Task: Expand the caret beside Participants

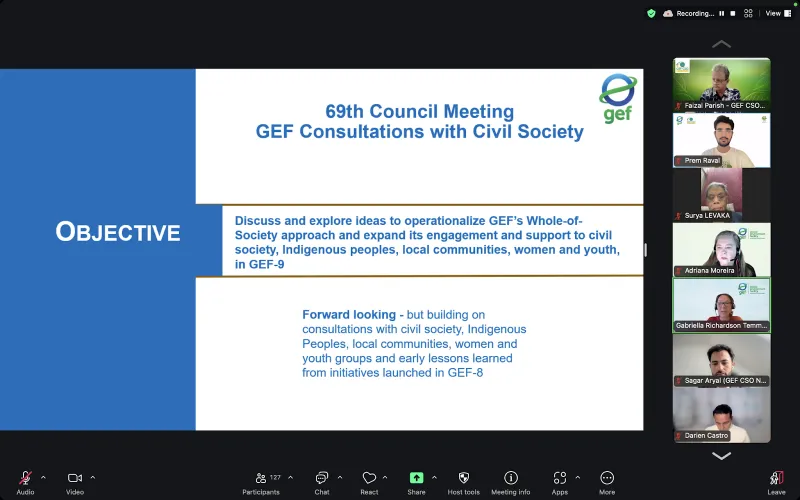Action: 290,478
